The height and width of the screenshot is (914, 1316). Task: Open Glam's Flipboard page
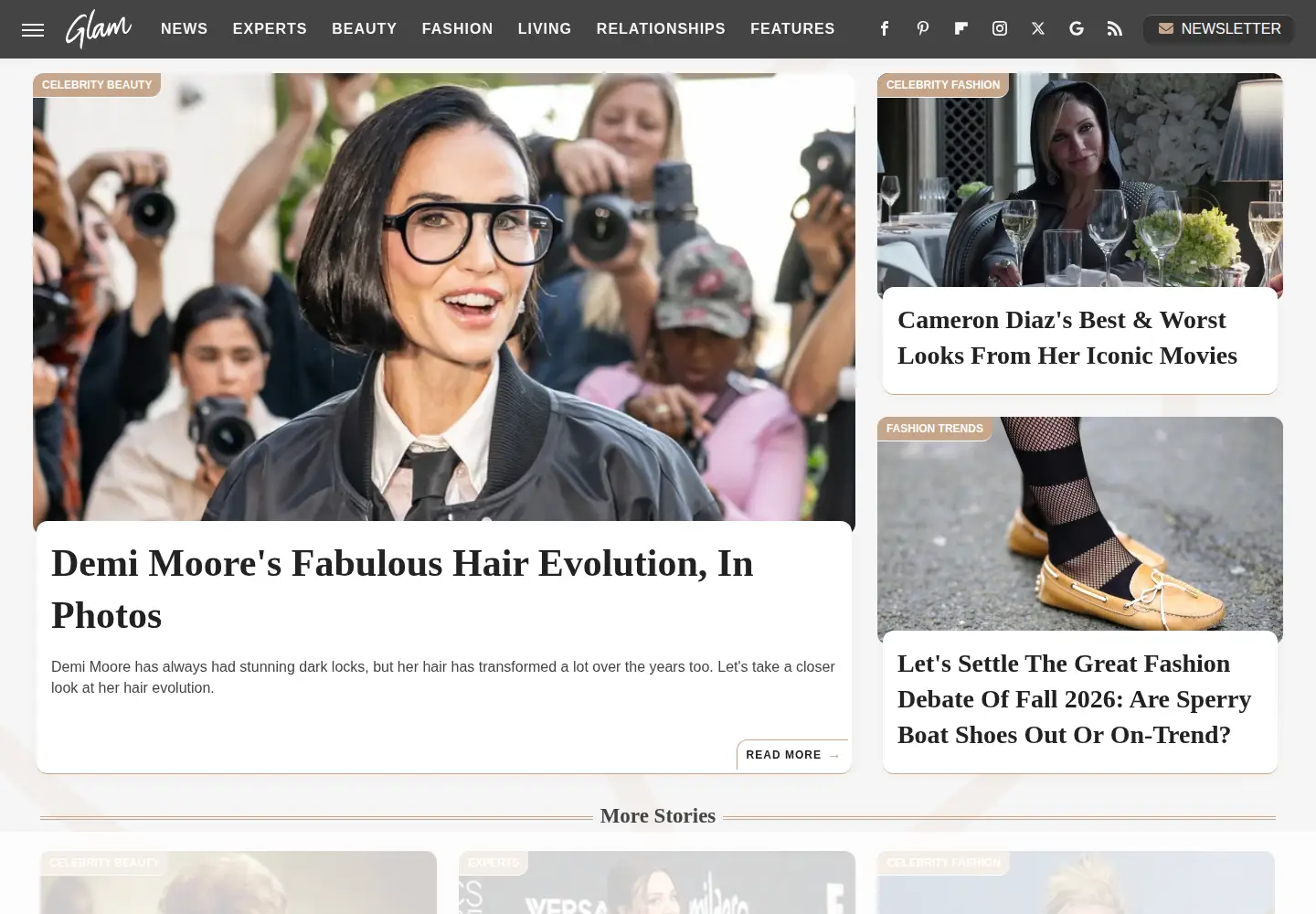pos(961,28)
